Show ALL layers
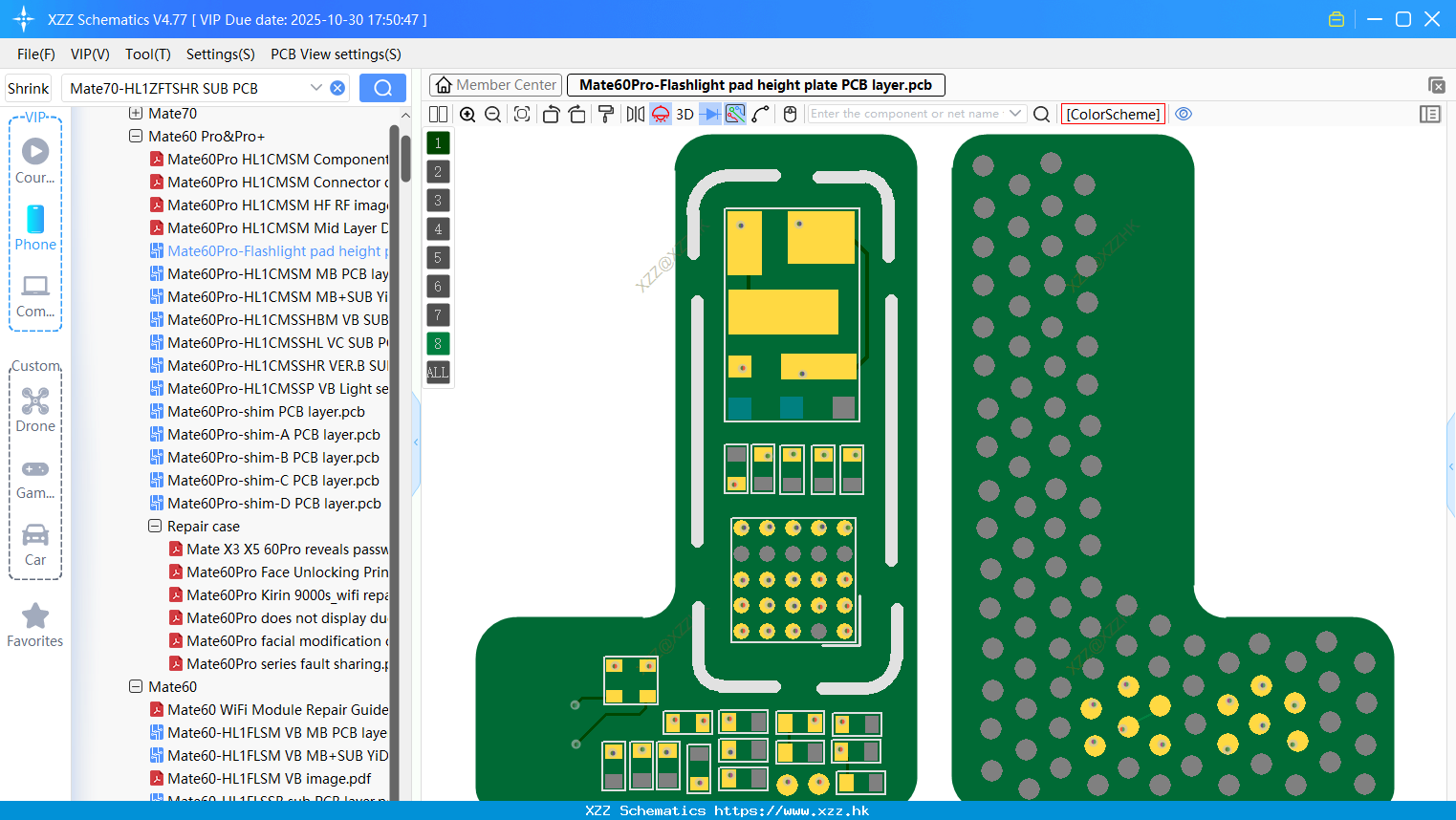 point(438,372)
